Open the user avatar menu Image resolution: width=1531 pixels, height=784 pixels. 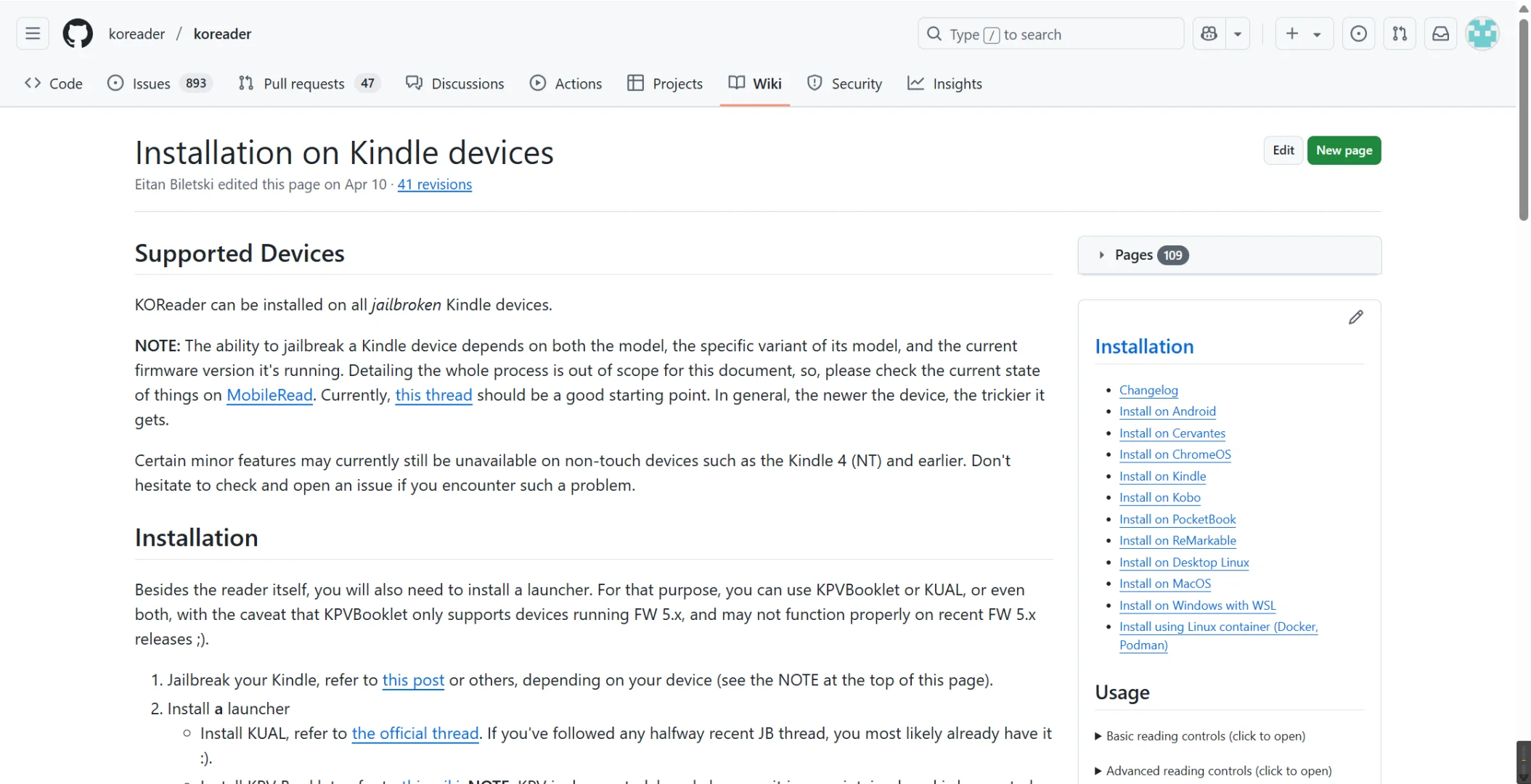pos(1482,33)
